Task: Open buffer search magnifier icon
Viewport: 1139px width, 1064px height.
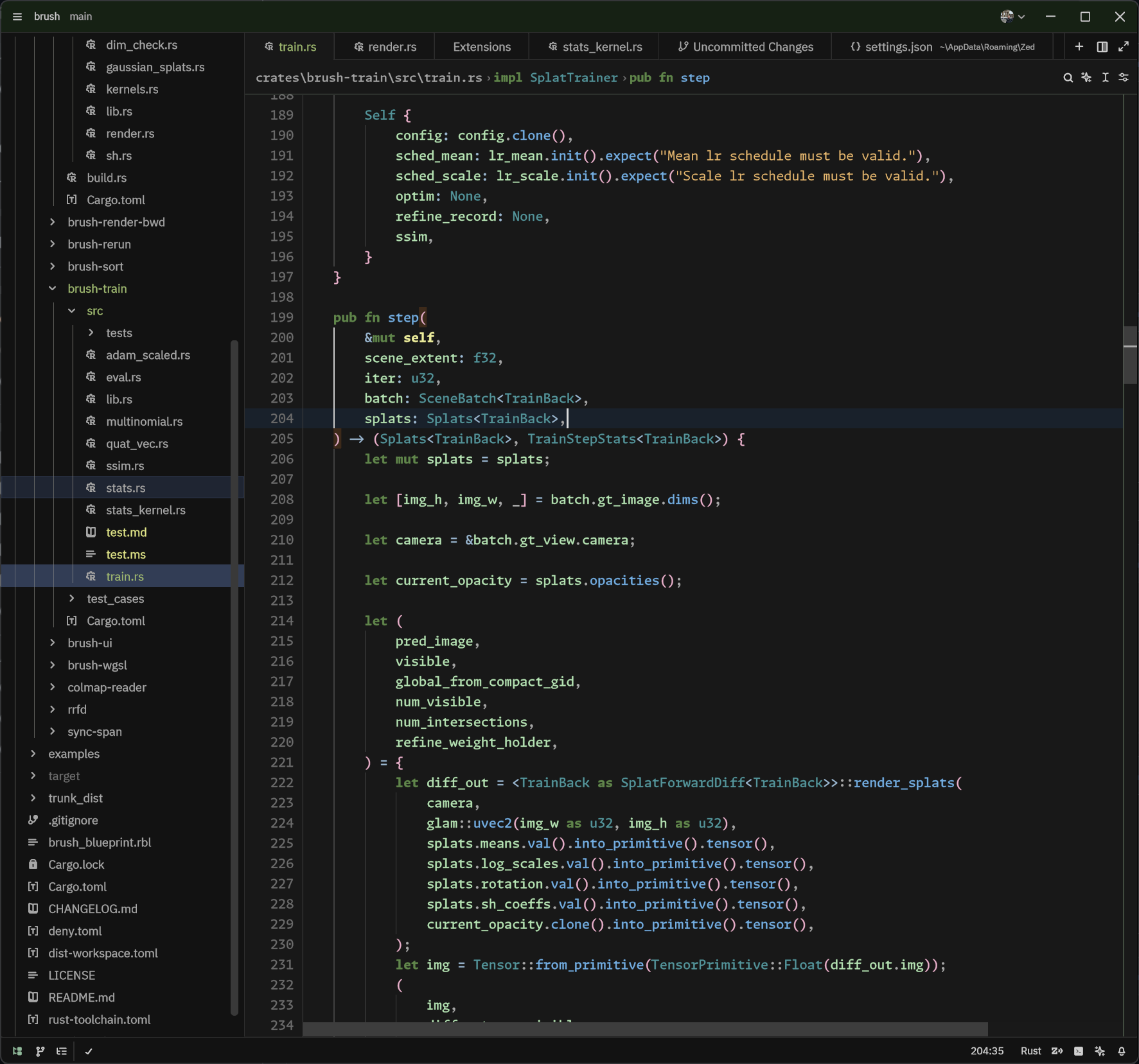Action: (x=1068, y=78)
